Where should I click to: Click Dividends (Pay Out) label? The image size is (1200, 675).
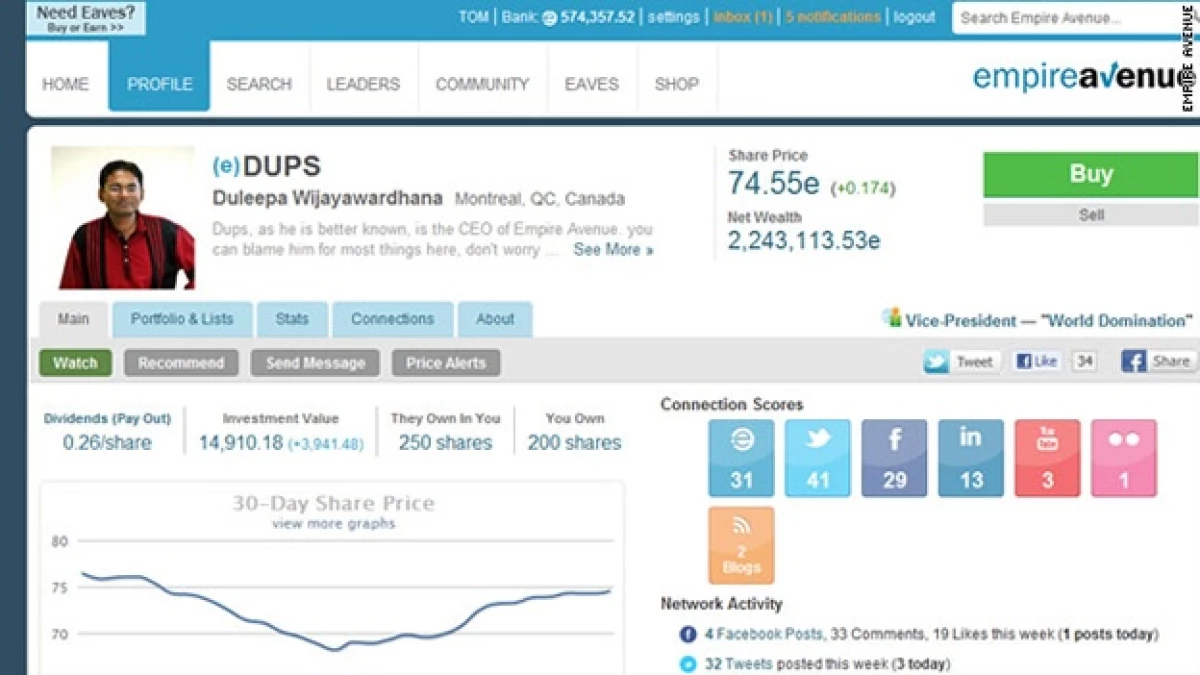107,418
